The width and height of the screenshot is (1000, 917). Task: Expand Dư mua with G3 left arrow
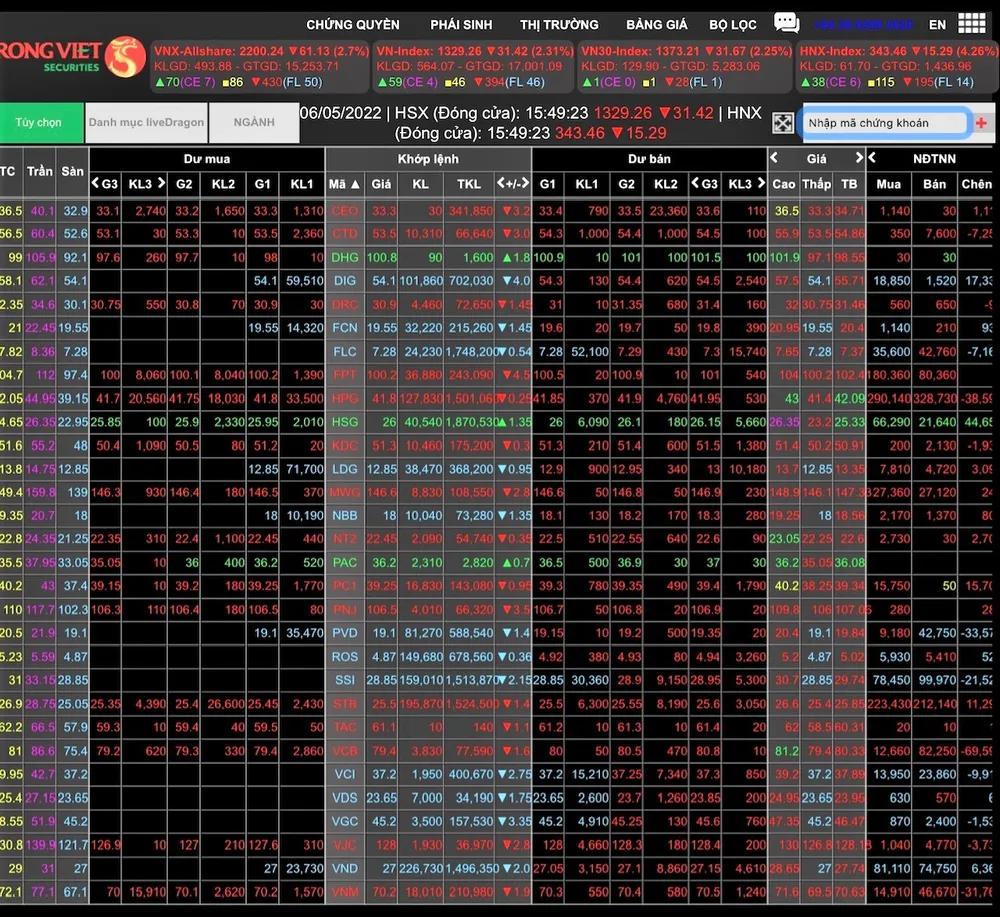pyautogui.click(x=96, y=184)
